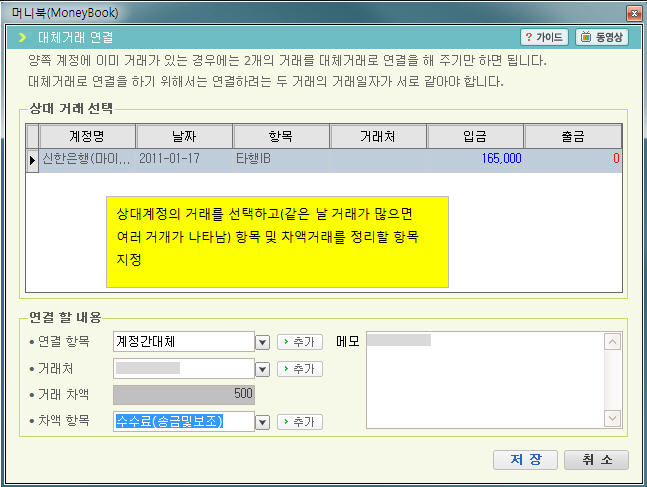The image size is (647, 487).
Task: Expand the 거래처 dropdown list
Action: pyautogui.click(x=263, y=369)
